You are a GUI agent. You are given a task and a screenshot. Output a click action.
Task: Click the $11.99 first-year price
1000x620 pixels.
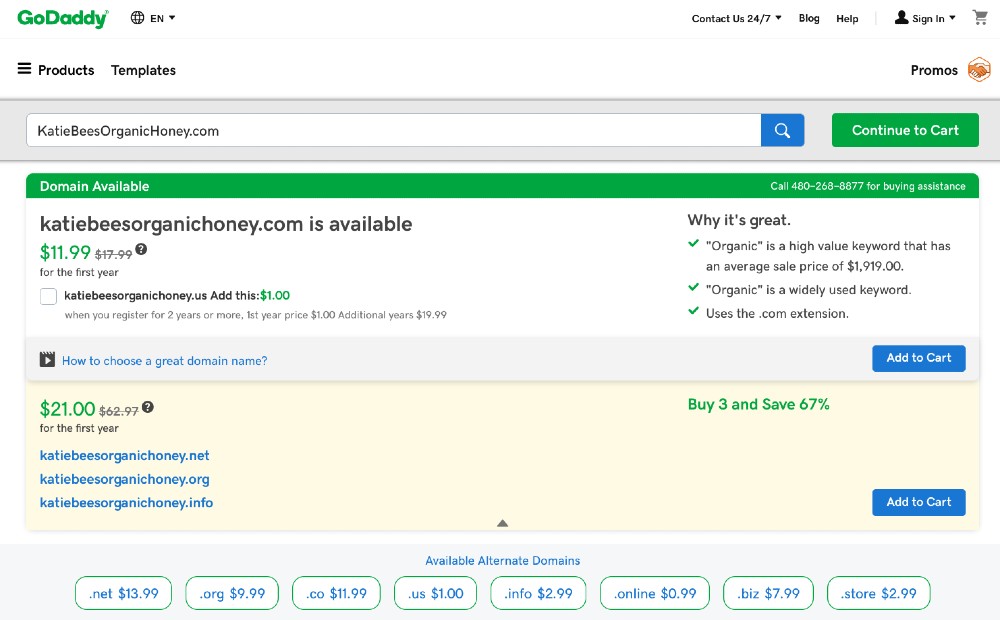pos(65,253)
